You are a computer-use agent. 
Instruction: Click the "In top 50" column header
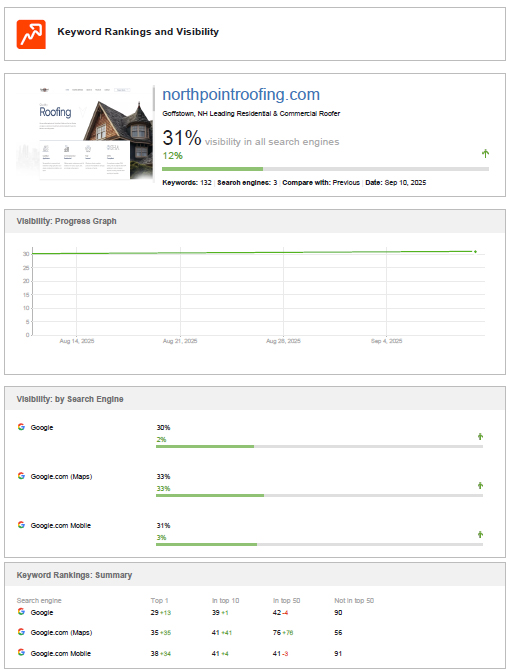pos(286,600)
